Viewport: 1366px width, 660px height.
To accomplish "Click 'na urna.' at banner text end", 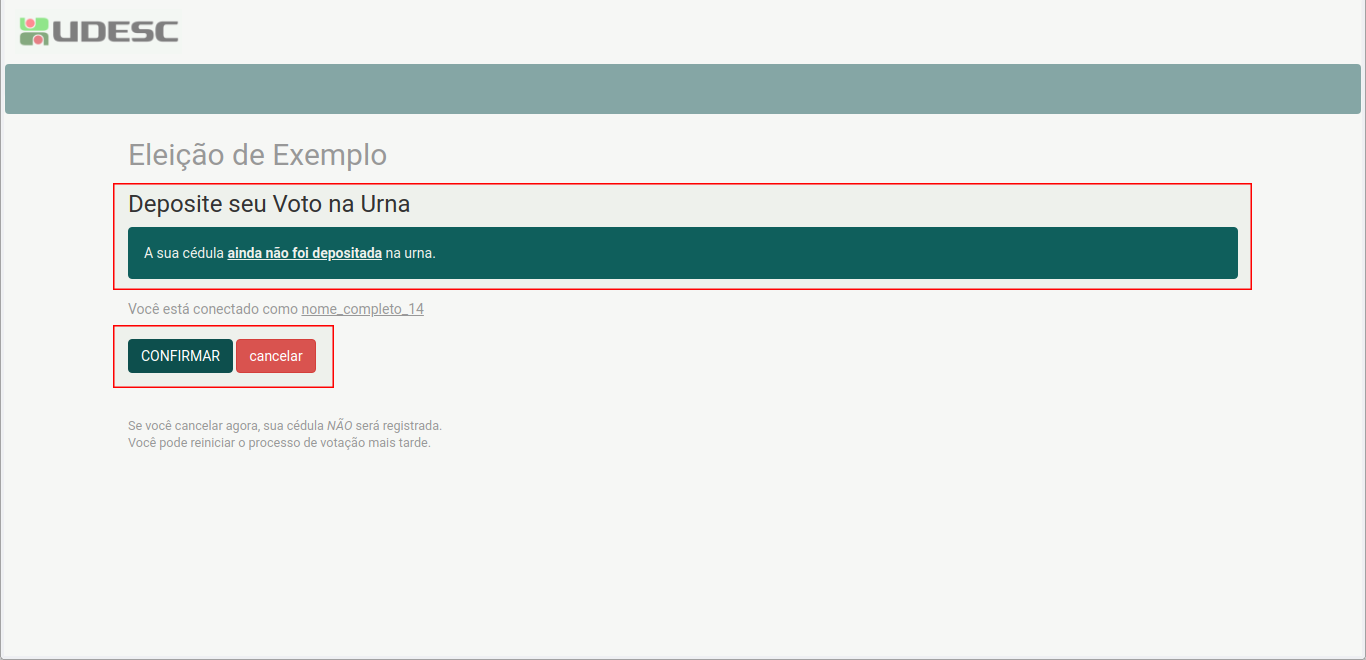I will pyautogui.click(x=410, y=253).
